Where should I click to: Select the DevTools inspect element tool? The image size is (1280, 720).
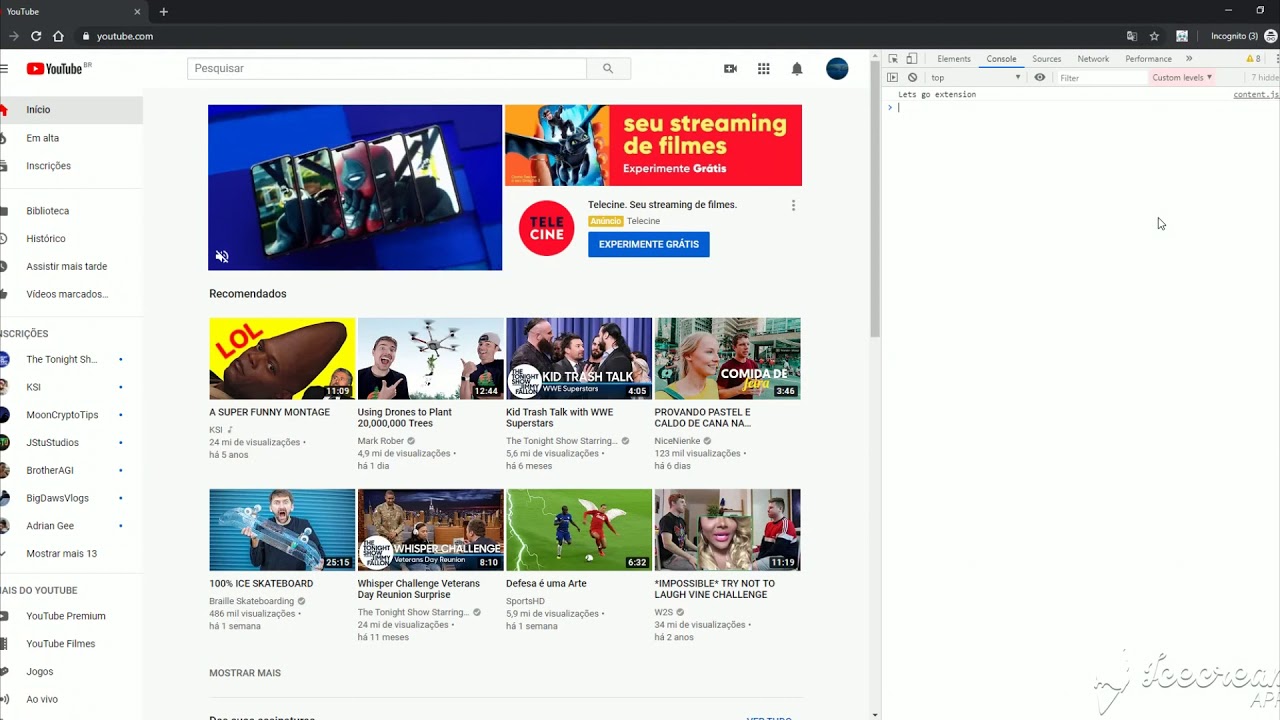point(893,59)
